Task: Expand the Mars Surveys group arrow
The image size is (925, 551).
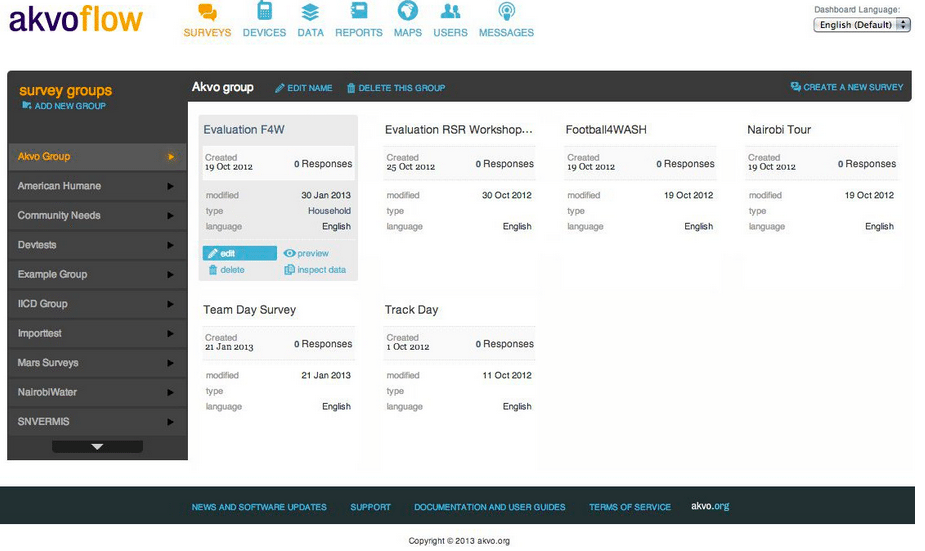Action: coord(170,363)
